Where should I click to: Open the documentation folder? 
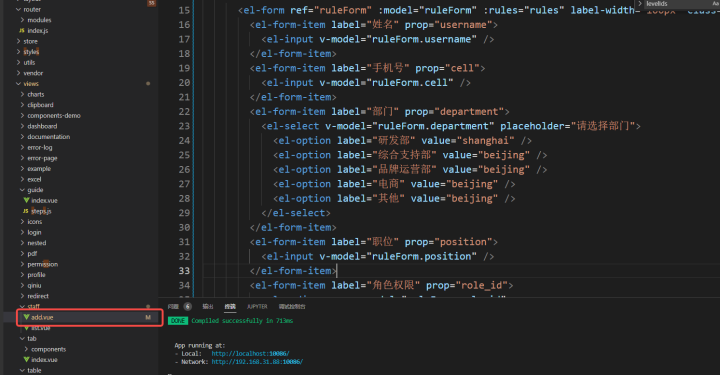49,137
